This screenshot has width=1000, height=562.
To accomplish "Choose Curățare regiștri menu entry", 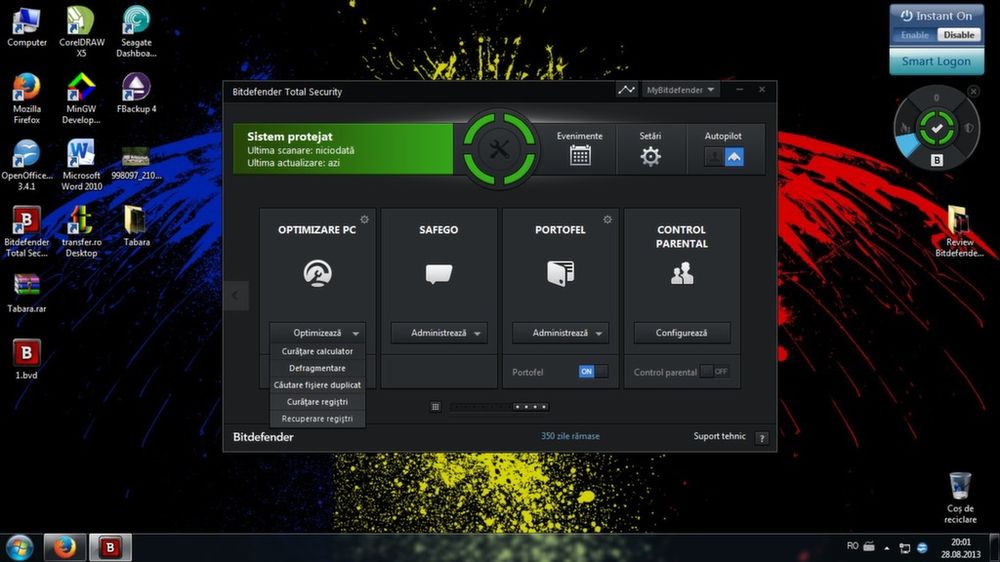I will point(317,402).
